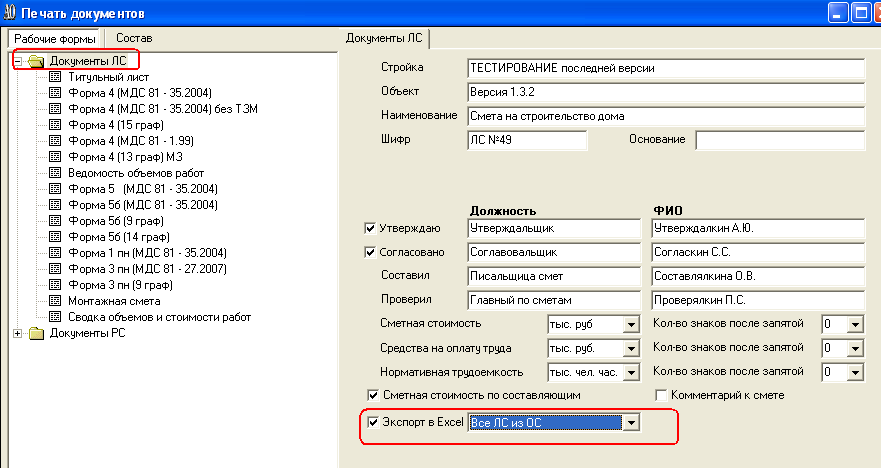This screenshot has height=468, width=881.
Task: Open decimals dropdown for Нормативная трудоемкость row
Action: [x=855, y=372]
